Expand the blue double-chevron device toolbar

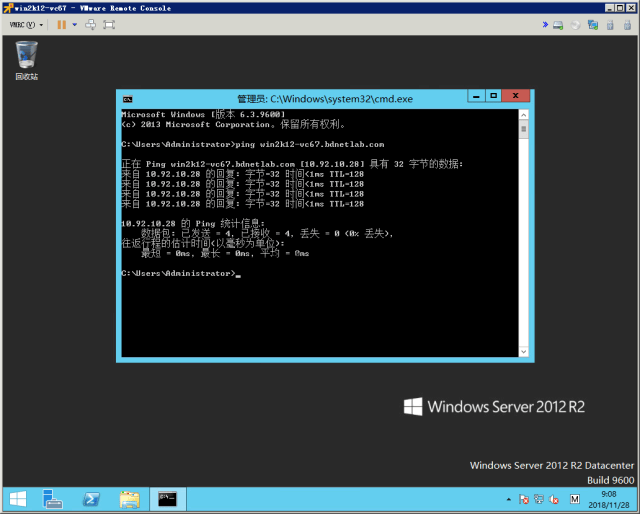click(545, 24)
